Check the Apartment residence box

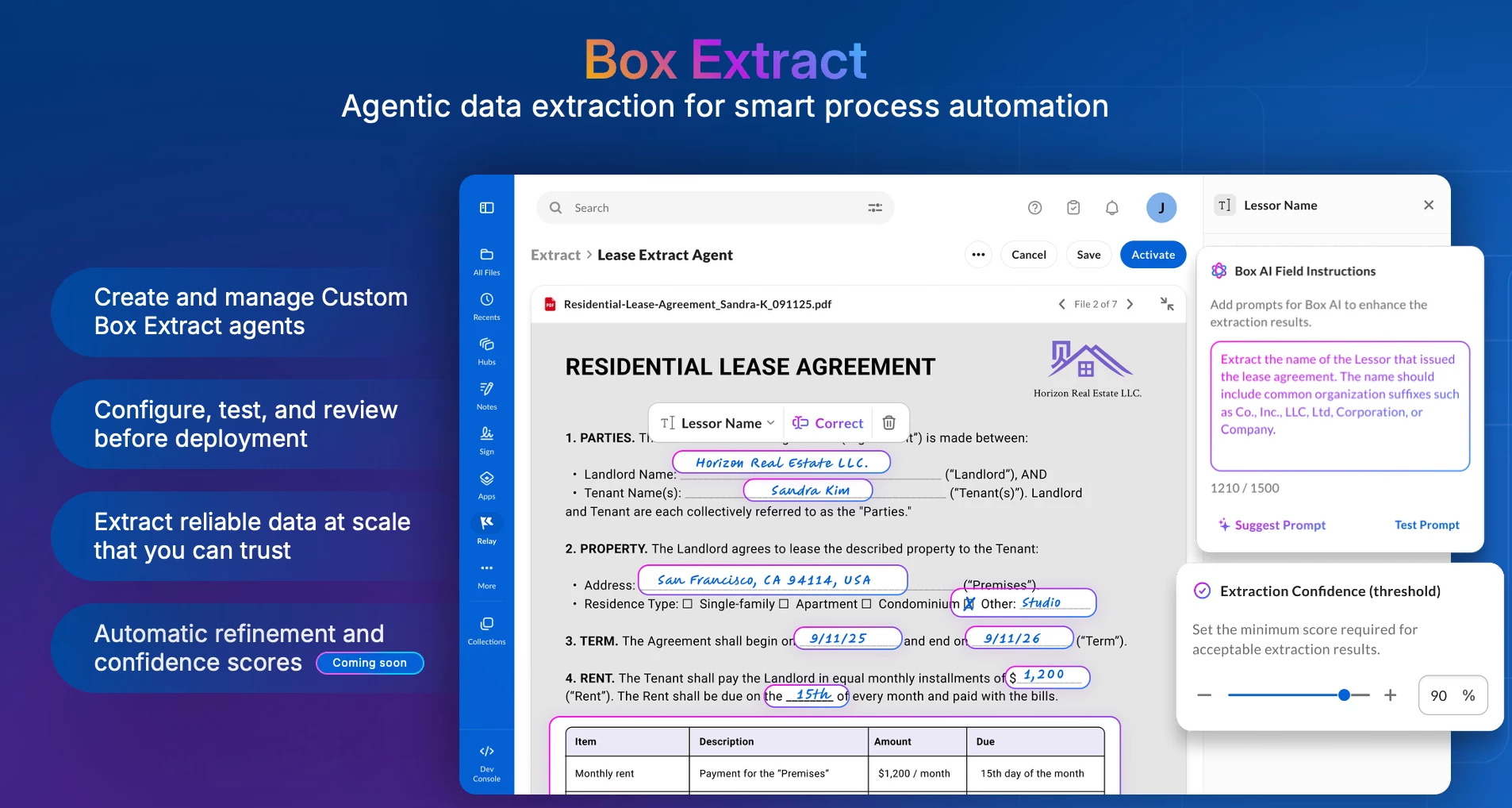pyautogui.click(x=784, y=604)
